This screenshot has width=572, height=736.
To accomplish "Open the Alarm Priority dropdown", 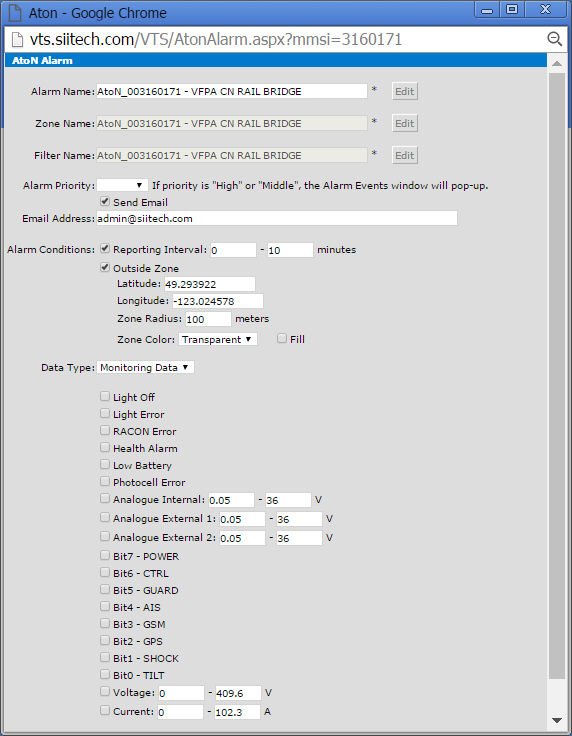I will pyautogui.click(x=122, y=185).
